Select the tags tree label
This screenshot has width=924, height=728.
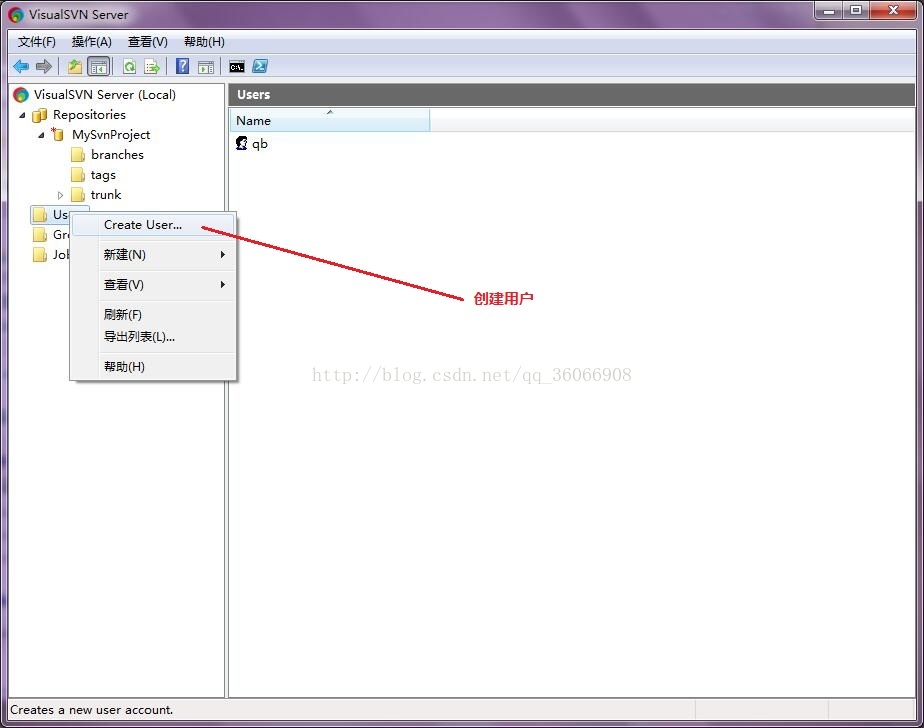point(103,175)
